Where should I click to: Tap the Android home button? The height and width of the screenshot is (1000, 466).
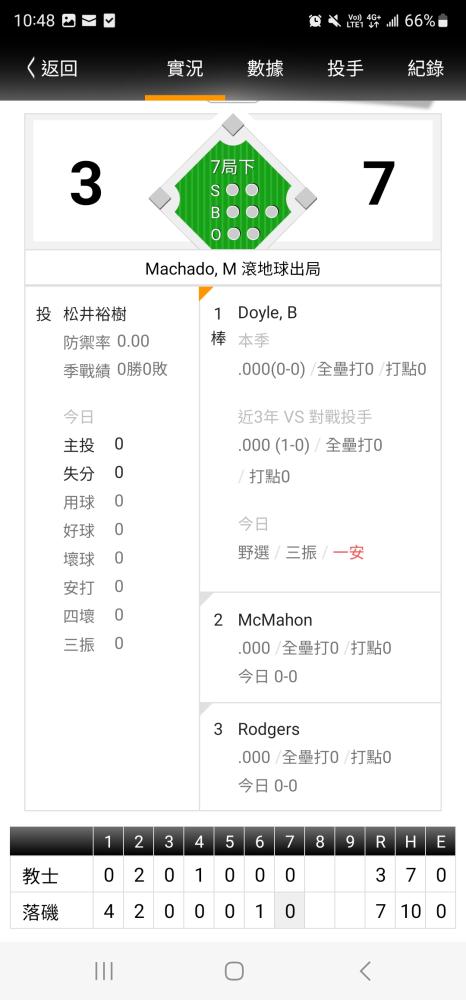pos(234,971)
